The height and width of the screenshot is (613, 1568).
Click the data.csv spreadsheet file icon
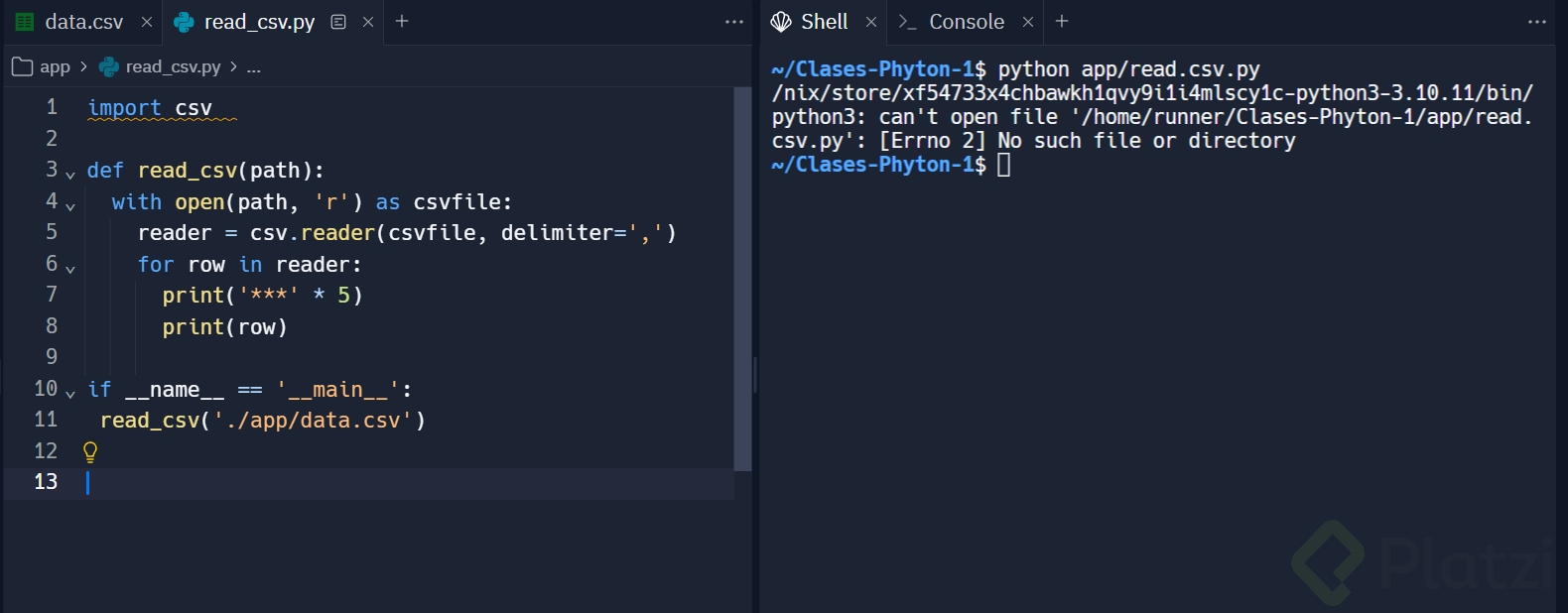click(x=25, y=22)
